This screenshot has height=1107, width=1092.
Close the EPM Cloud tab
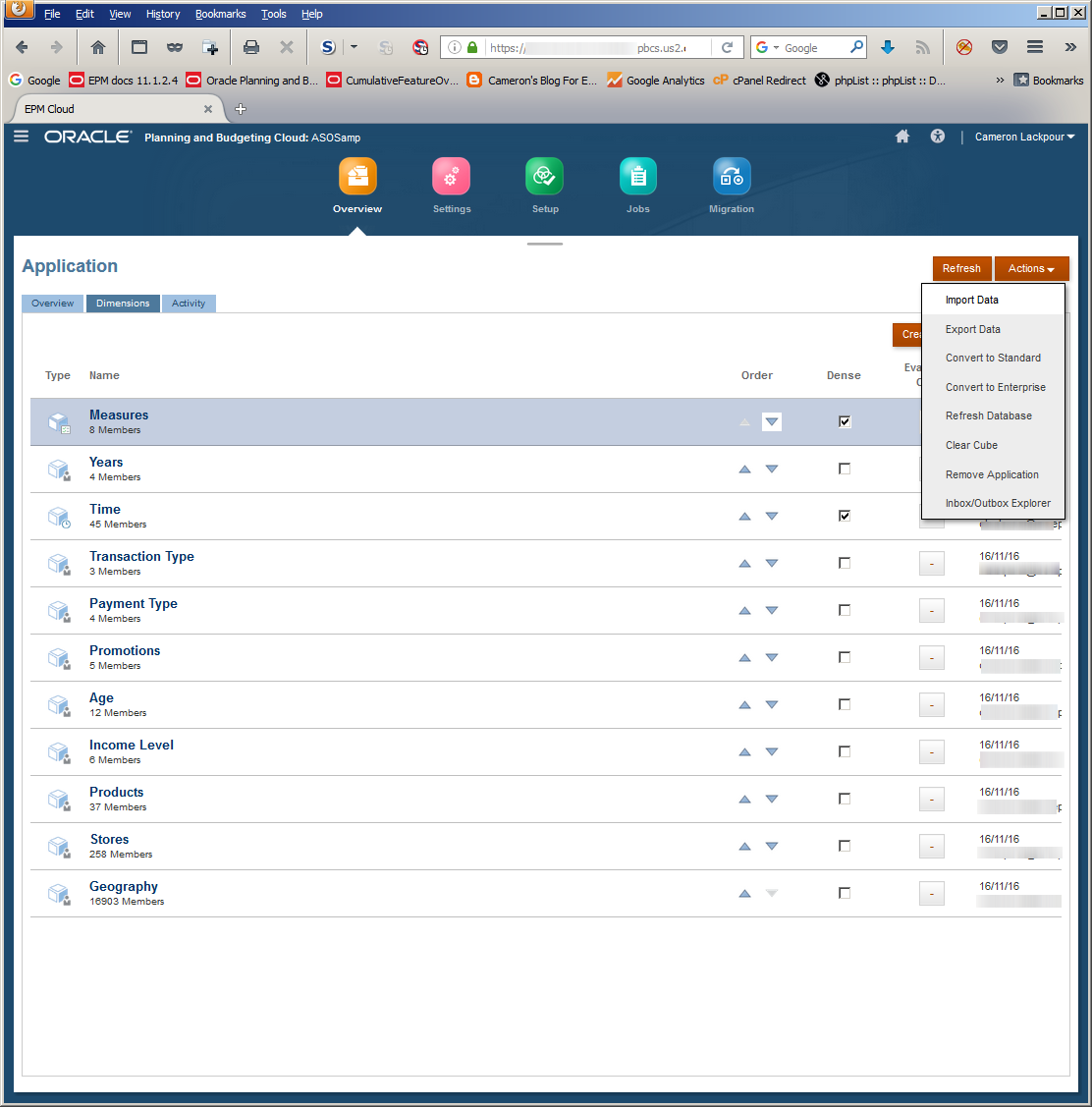pos(207,109)
